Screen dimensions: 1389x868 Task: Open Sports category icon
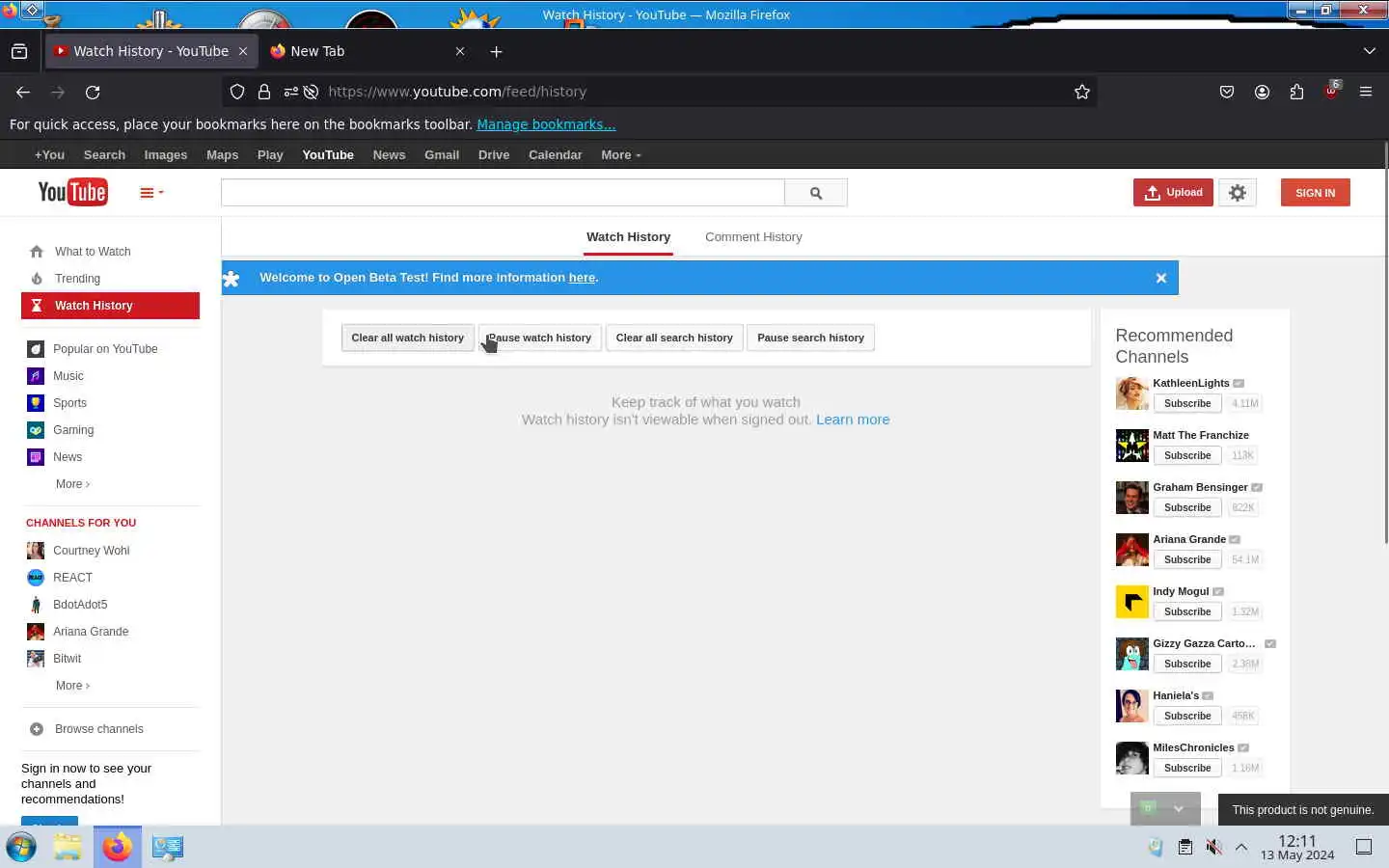pos(36,403)
